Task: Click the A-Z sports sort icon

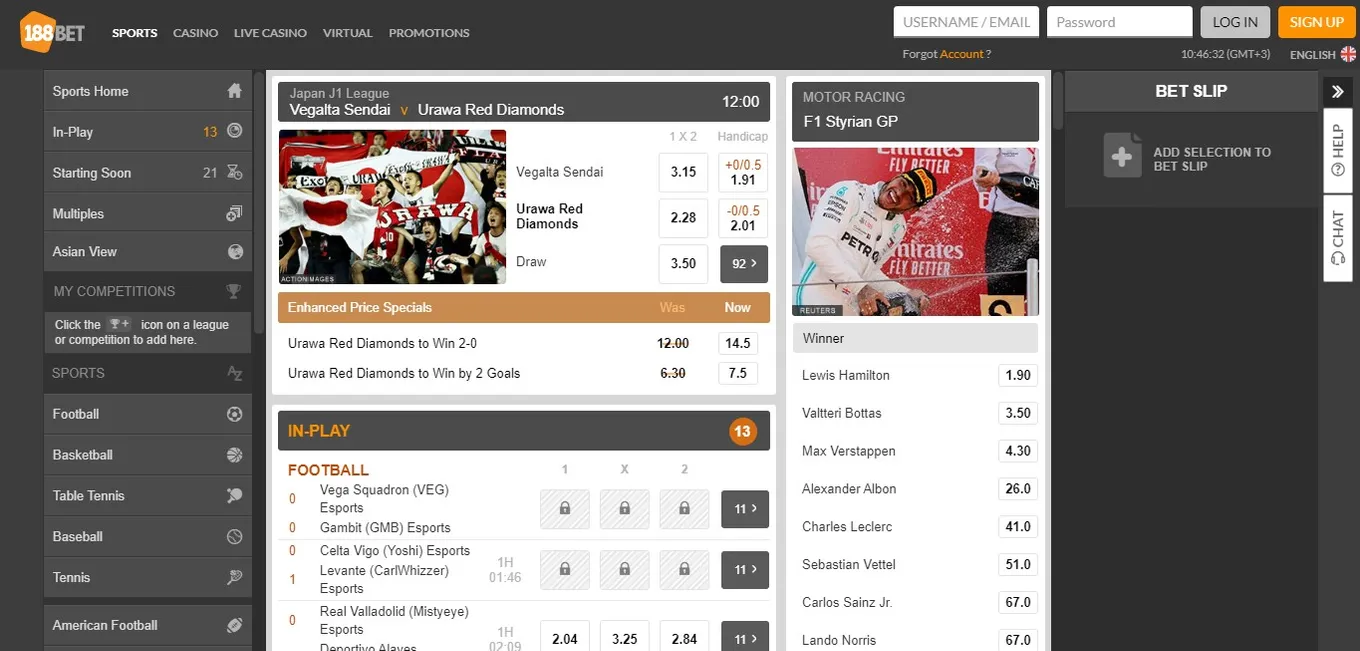Action: 234,373
